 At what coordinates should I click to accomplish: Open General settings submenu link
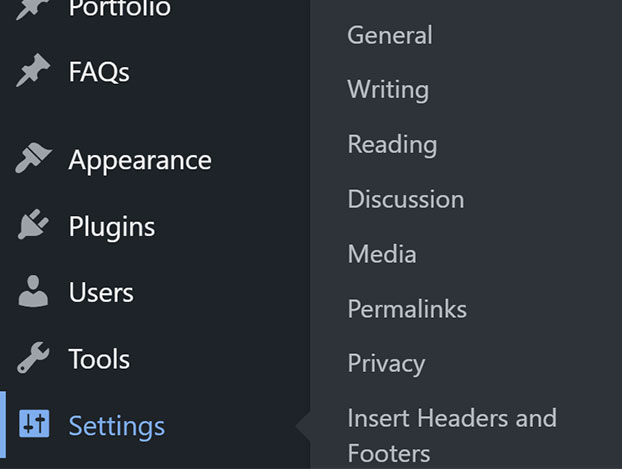390,35
